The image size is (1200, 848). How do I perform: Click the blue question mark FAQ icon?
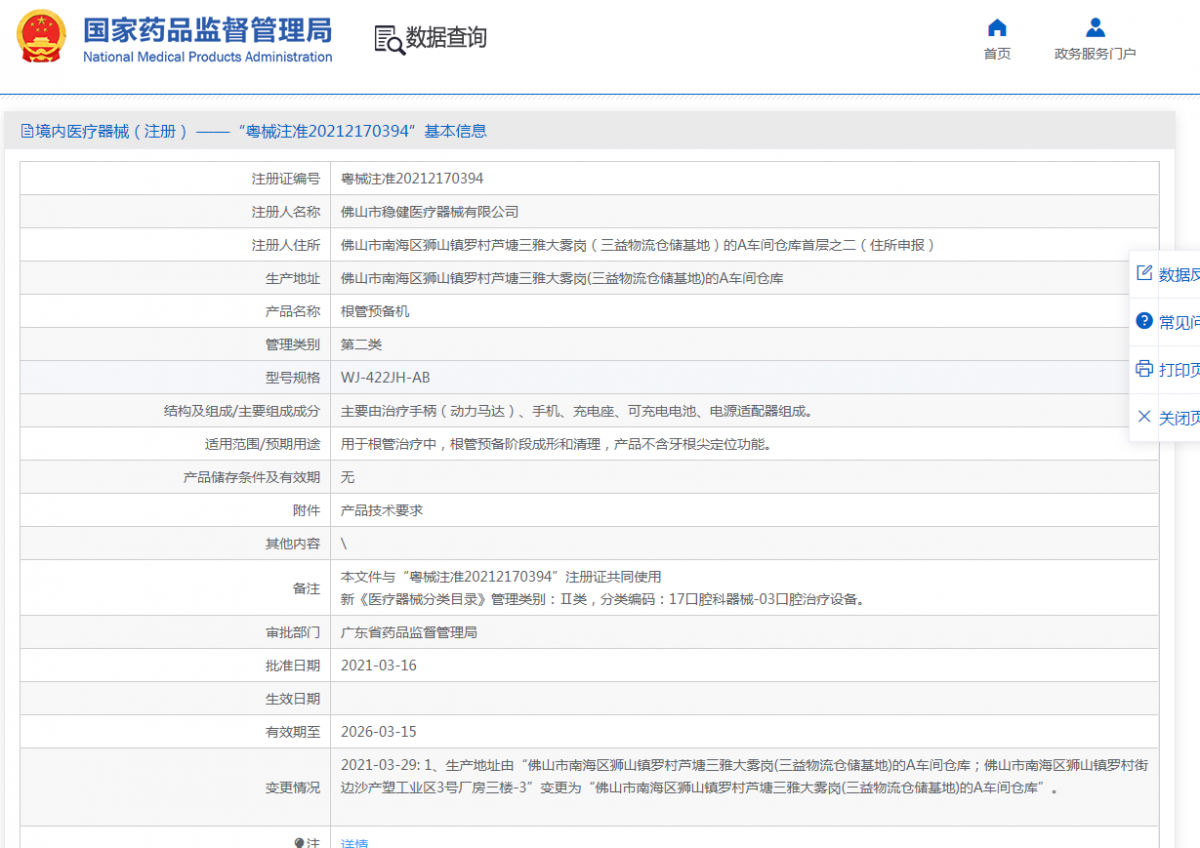click(1145, 321)
